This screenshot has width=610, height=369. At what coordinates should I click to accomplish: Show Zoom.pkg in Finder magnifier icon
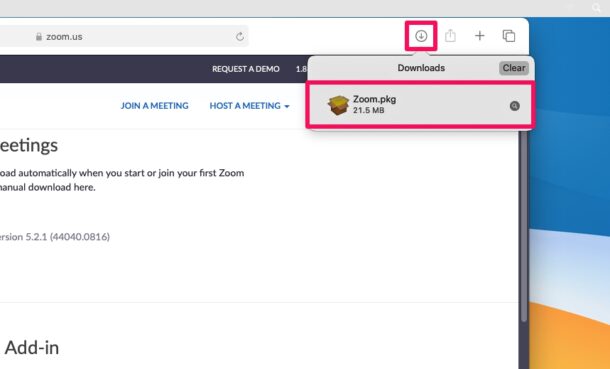(x=514, y=106)
